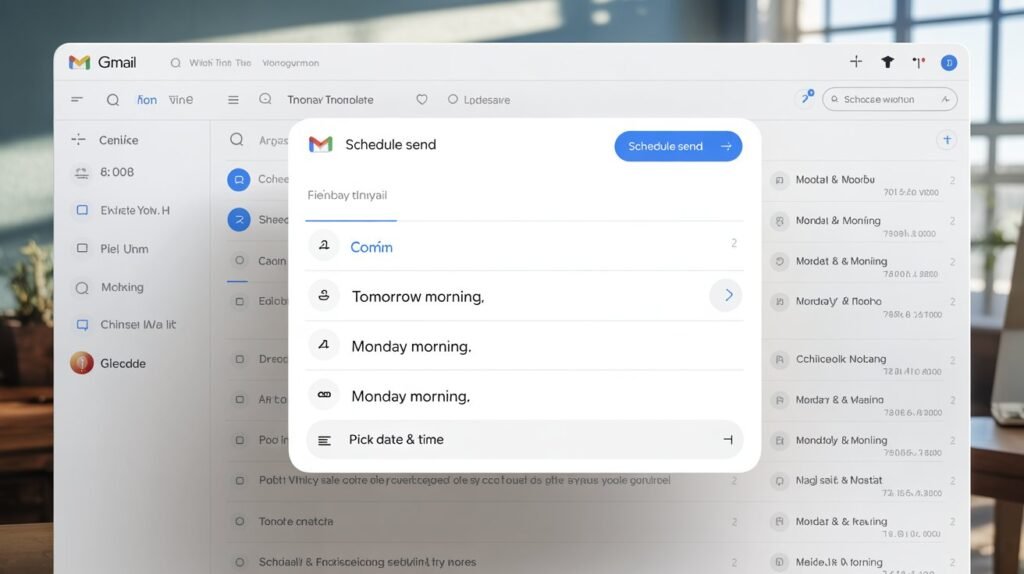Click the filter icon beside the avatar
This screenshot has width=1024, height=574.
[x=919, y=63]
